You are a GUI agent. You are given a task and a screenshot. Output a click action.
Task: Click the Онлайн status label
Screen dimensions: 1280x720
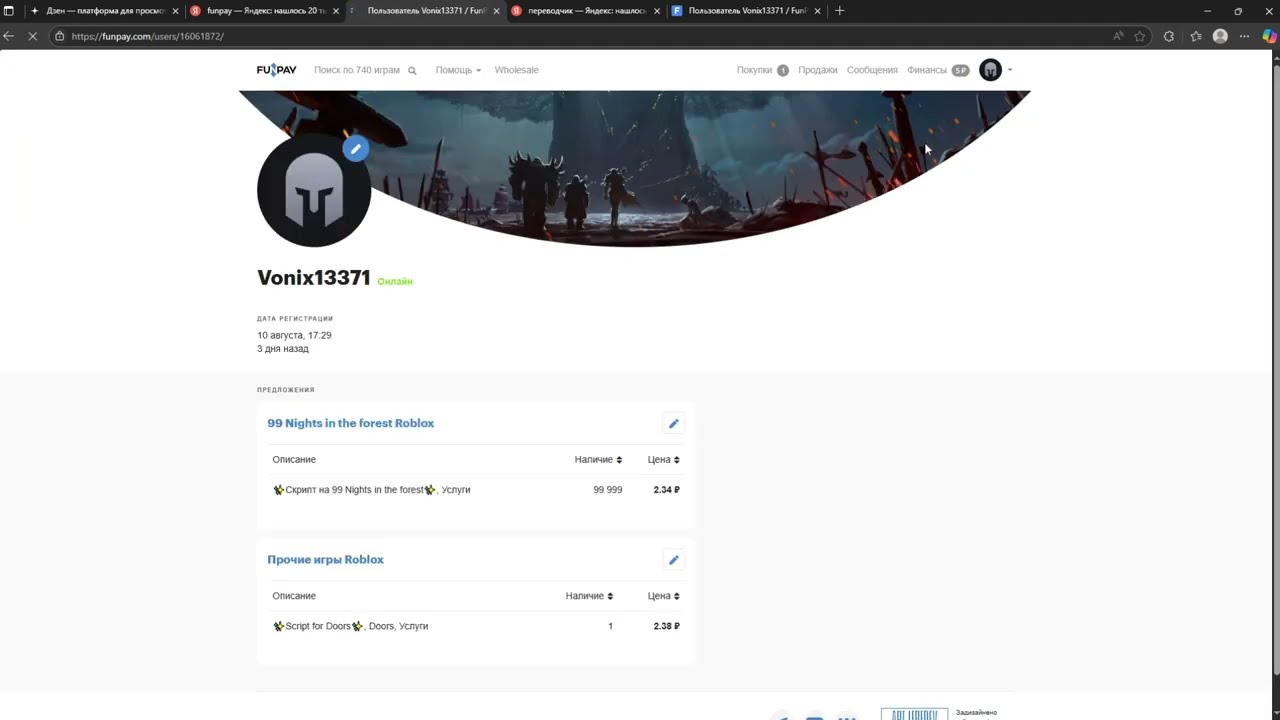coord(395,281)
